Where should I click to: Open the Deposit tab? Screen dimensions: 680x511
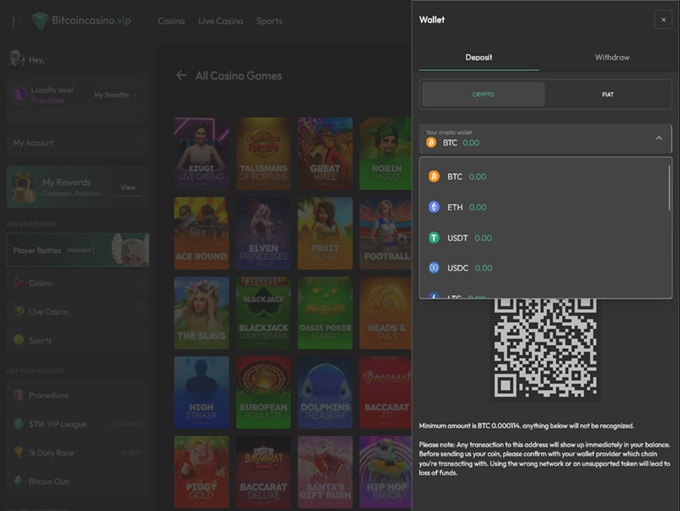click(x=479, y=57)
